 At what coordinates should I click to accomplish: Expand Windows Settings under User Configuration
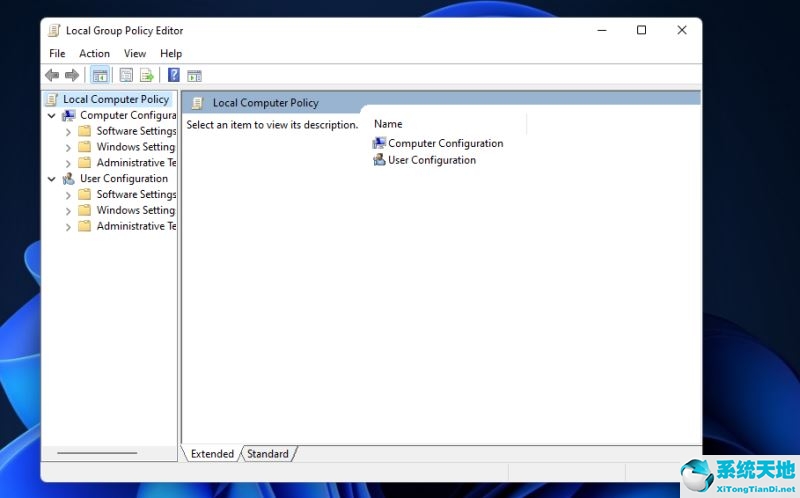[68, 211]
